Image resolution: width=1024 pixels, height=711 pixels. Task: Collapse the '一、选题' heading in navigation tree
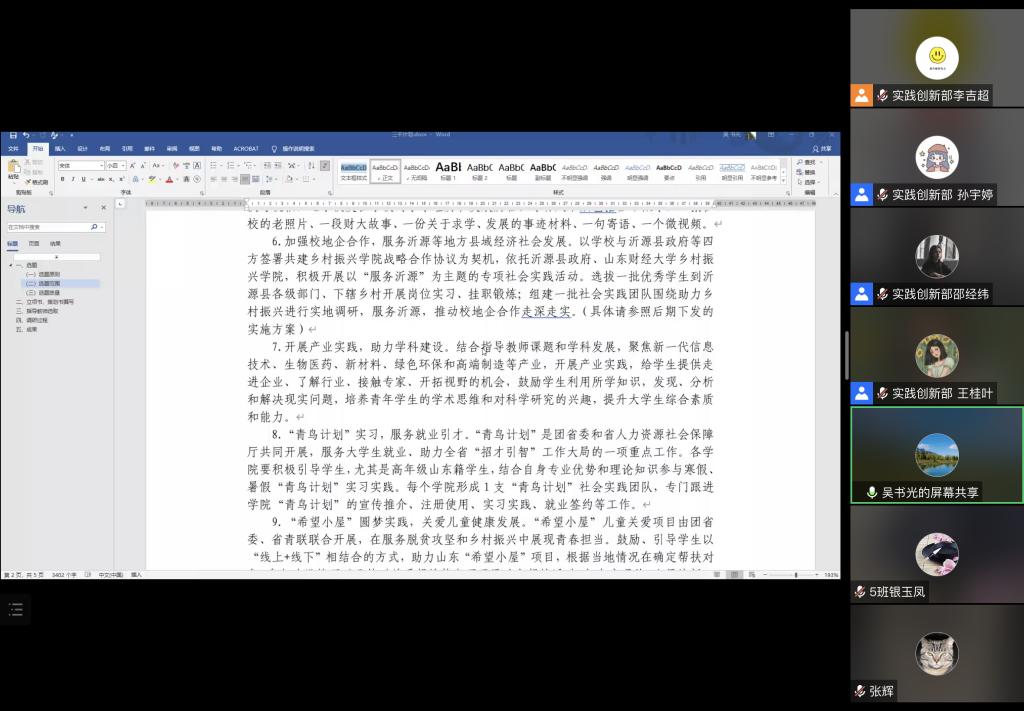coord(10,266)
